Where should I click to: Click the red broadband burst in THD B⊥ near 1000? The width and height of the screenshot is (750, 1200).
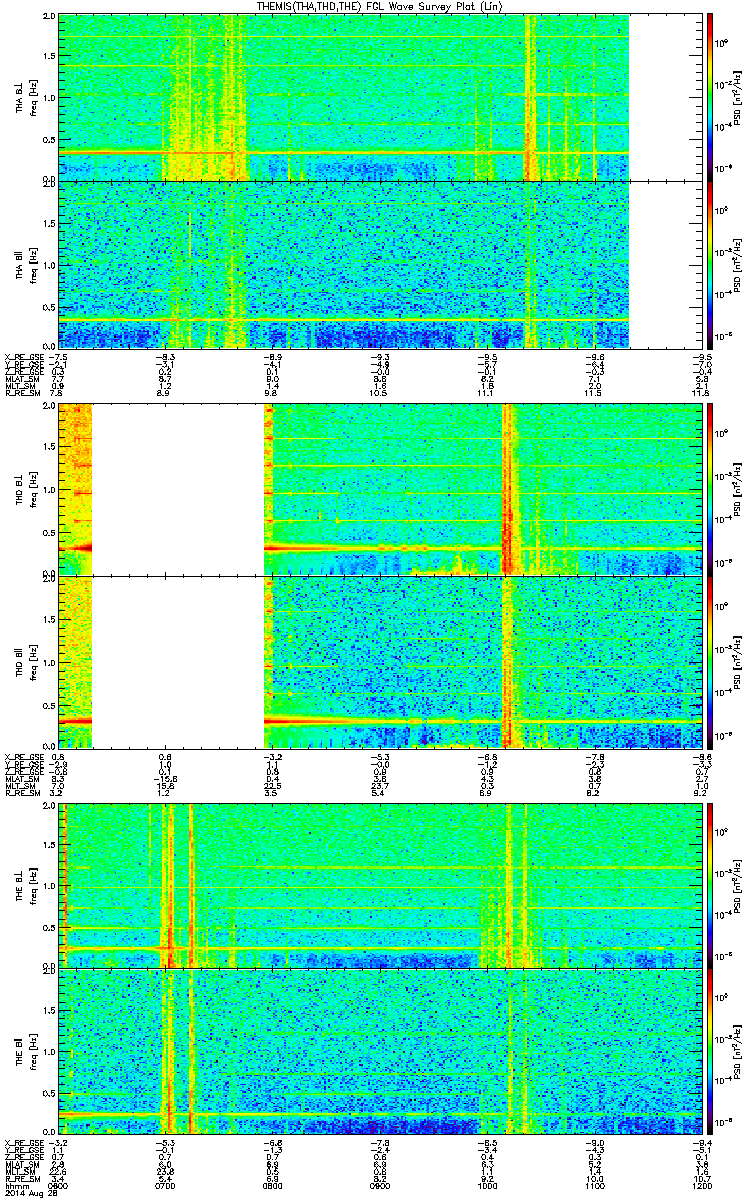point(507,490)
